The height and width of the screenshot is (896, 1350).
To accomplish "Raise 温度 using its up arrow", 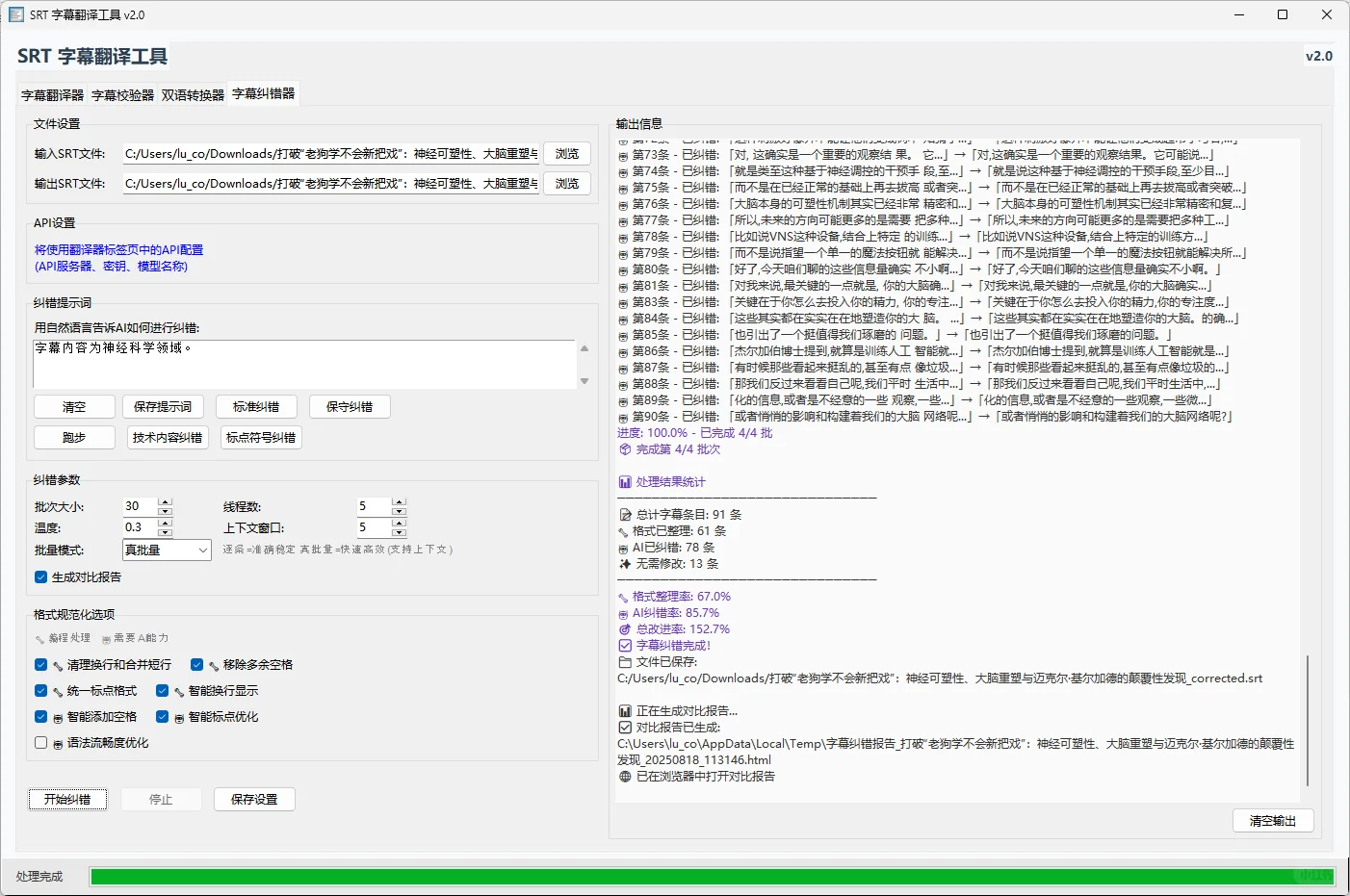I will tap(165, 523).
